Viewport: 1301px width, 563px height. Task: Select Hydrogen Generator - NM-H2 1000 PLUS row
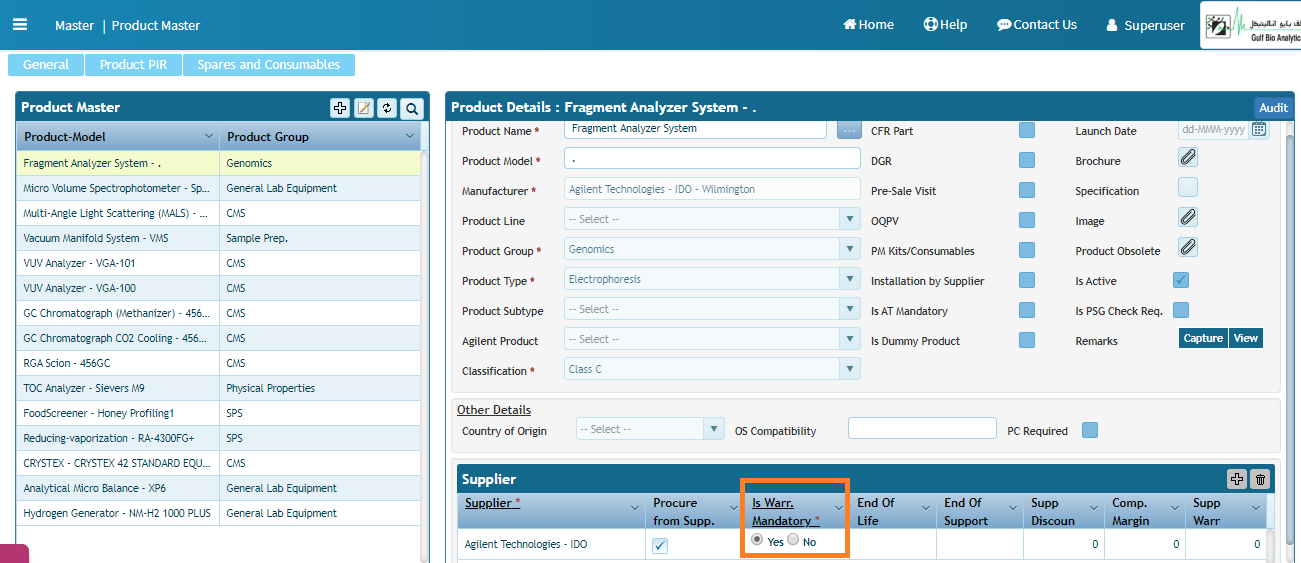(x=219, y=513)
